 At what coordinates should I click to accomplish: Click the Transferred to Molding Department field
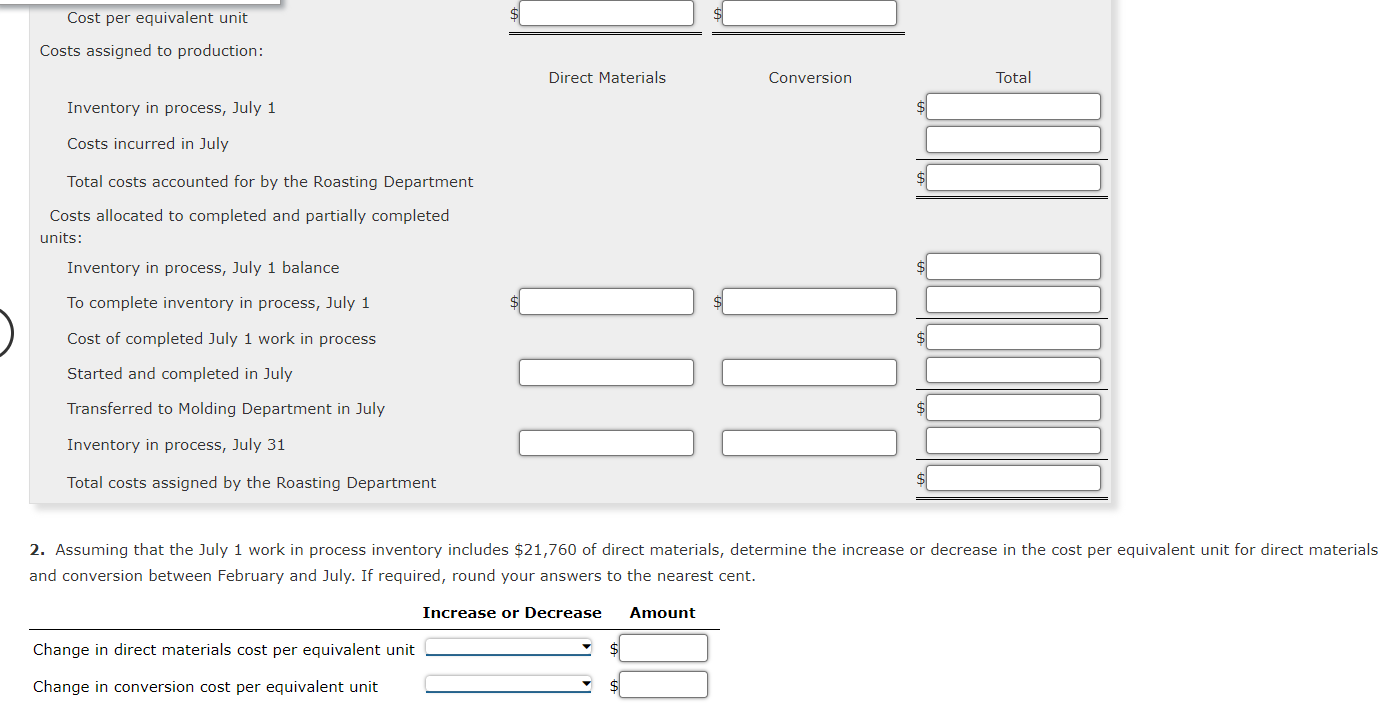click(x=1013, y=407)
